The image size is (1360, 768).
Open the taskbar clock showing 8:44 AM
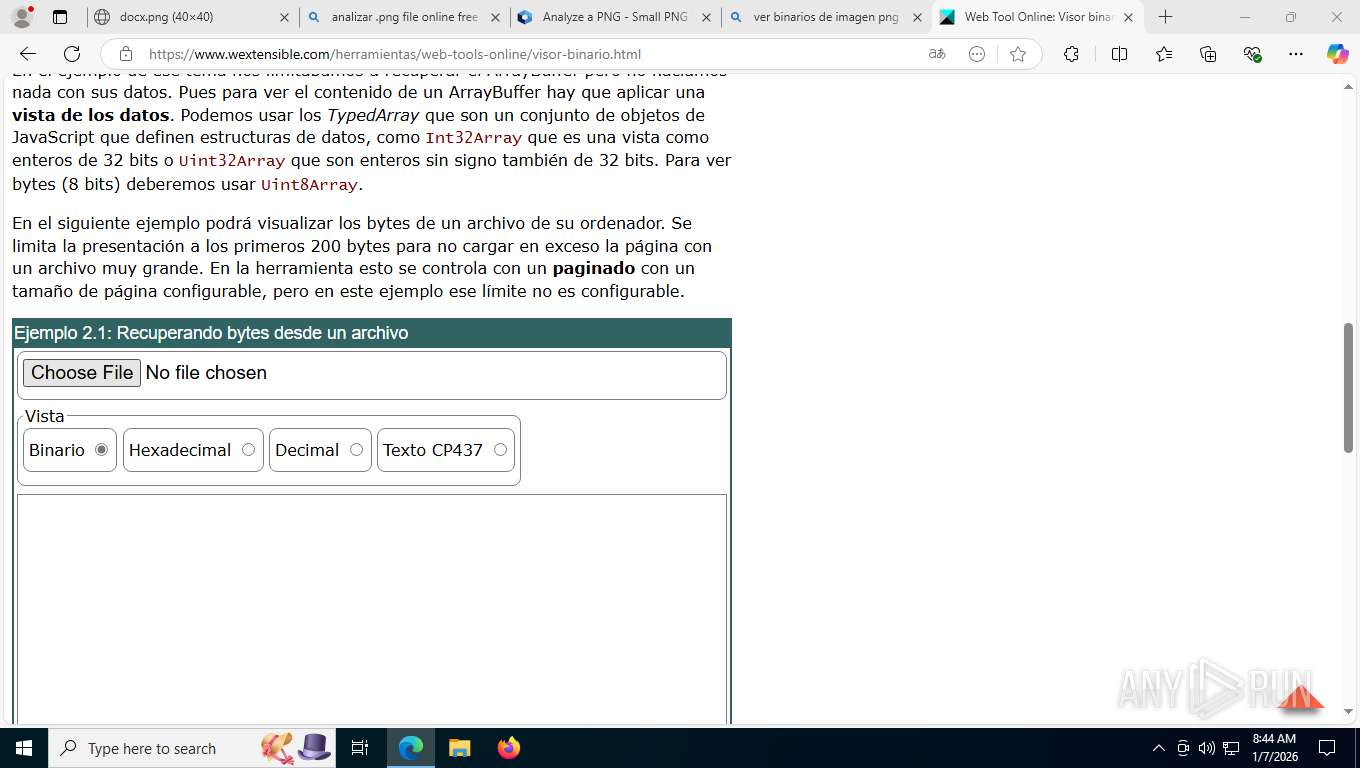pyautogui.click(x=1274, y=748)
